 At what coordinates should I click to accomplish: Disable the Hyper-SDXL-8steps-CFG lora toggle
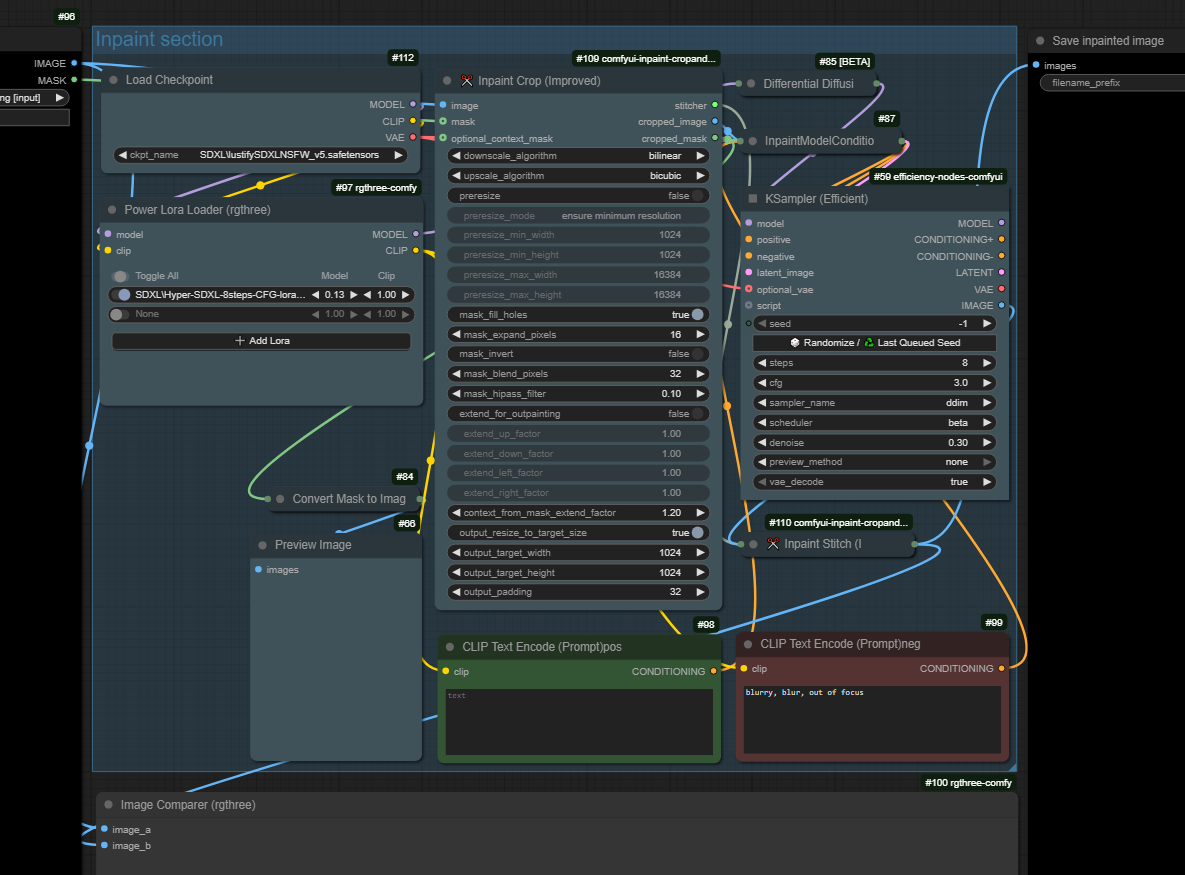pyautogui.click(x=122, y=295)
